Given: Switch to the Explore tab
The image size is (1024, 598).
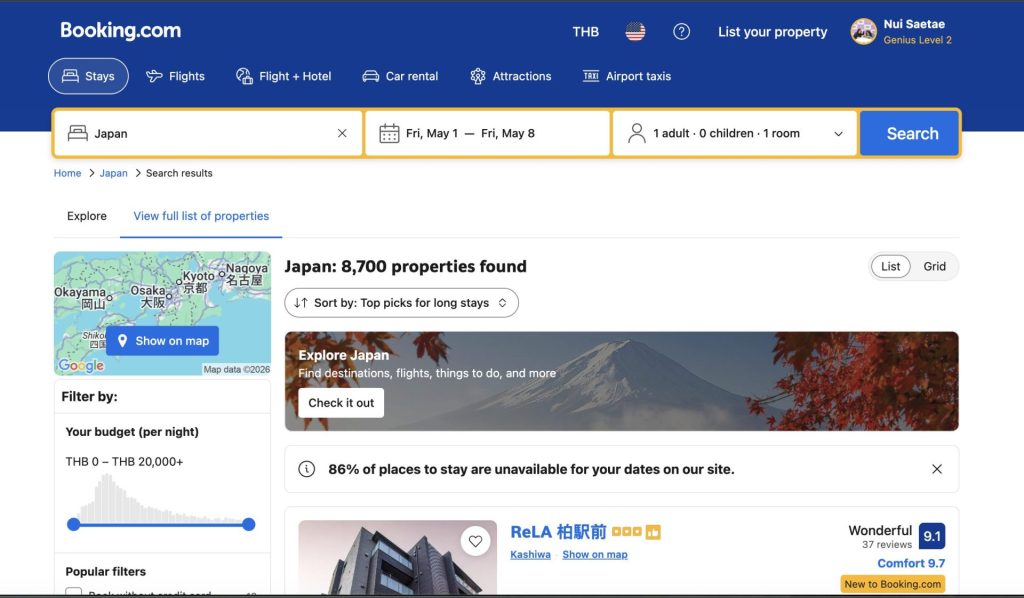Looking at the screenshot, I should pyautogui.click(x=87, y=216).
